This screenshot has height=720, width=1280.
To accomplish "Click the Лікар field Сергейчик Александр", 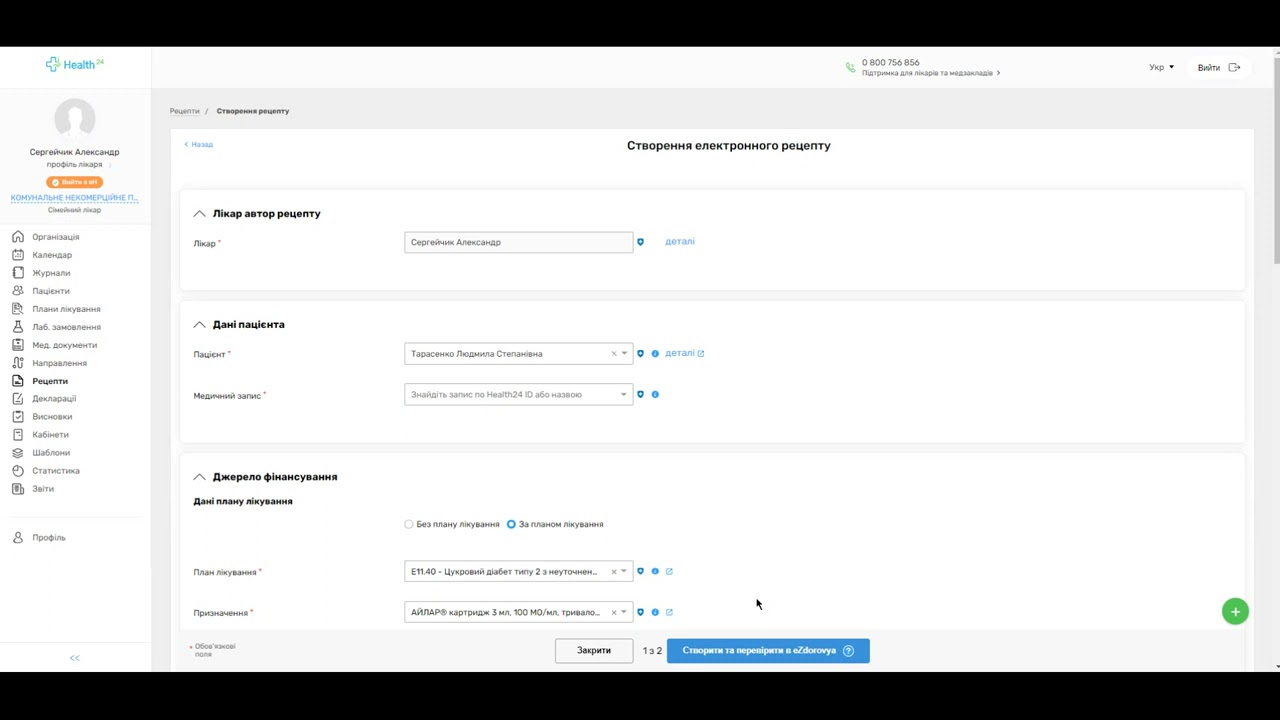I will tap(518, 242).
